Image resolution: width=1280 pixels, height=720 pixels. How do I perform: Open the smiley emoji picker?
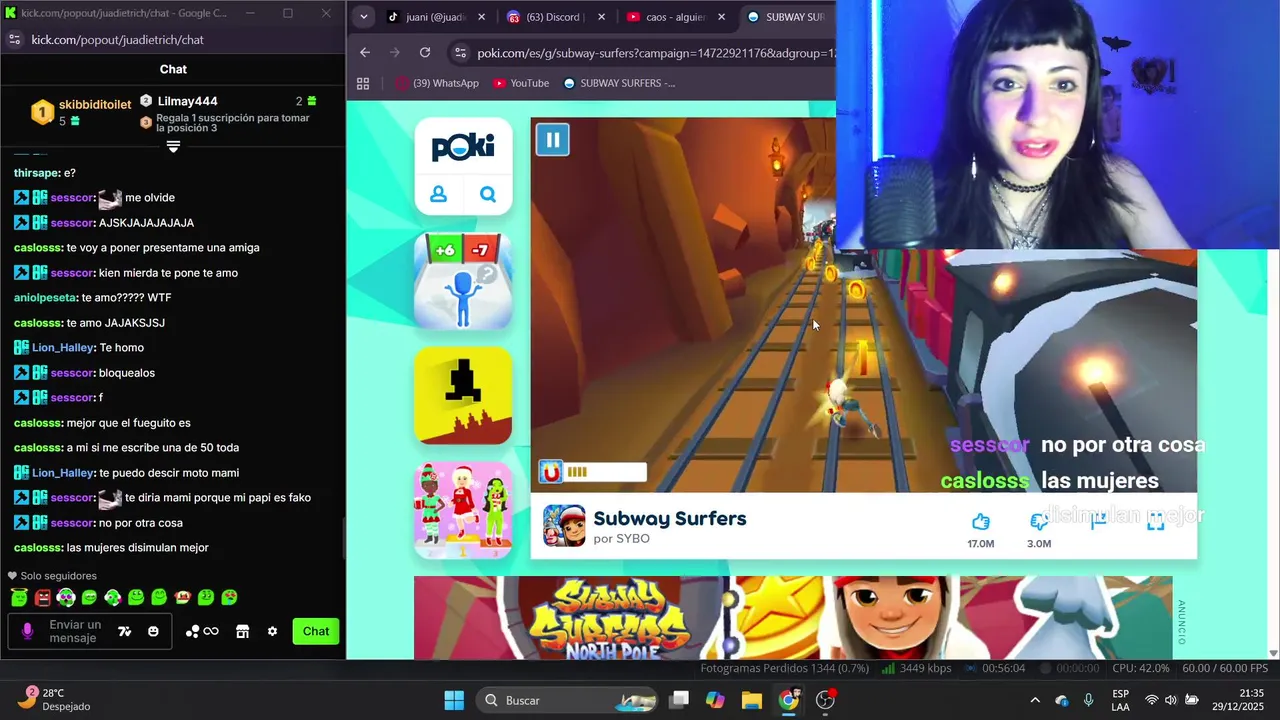tap(153, 631)
